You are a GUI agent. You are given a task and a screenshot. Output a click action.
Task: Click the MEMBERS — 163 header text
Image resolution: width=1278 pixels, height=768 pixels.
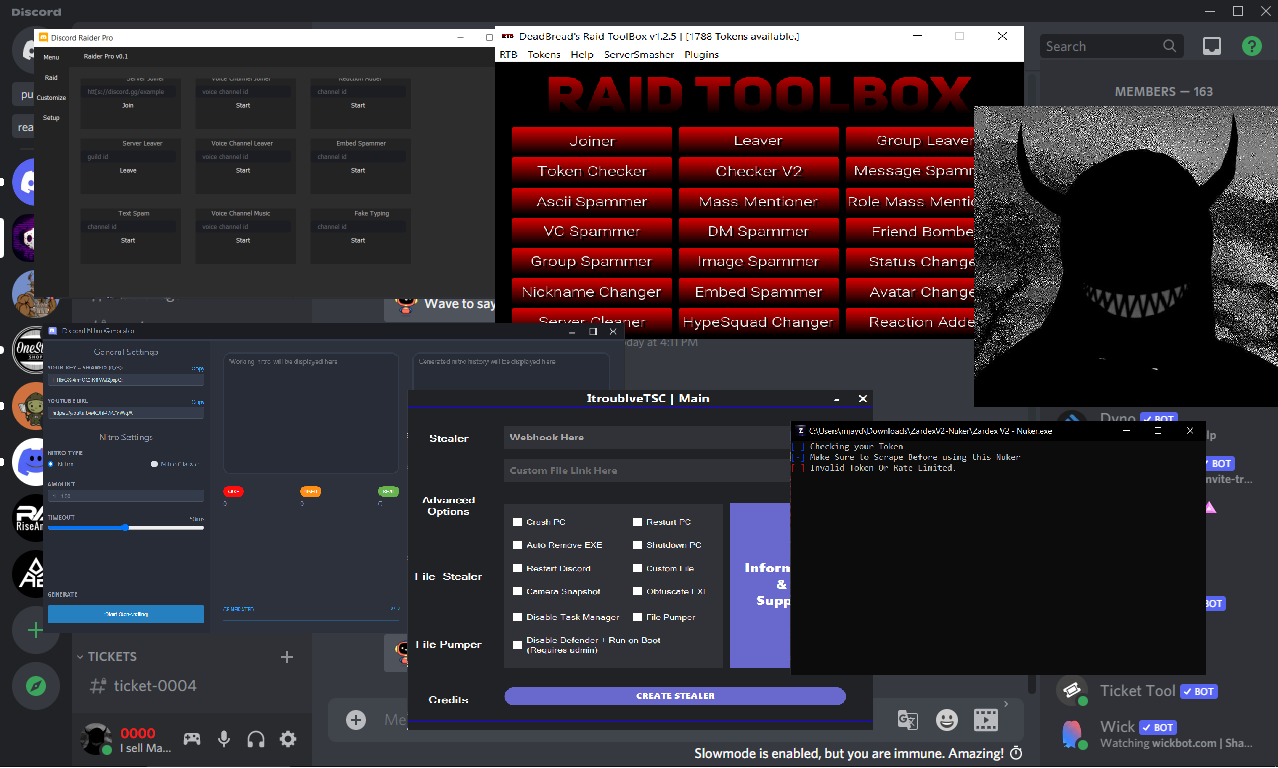click(x=1164, y=91)
